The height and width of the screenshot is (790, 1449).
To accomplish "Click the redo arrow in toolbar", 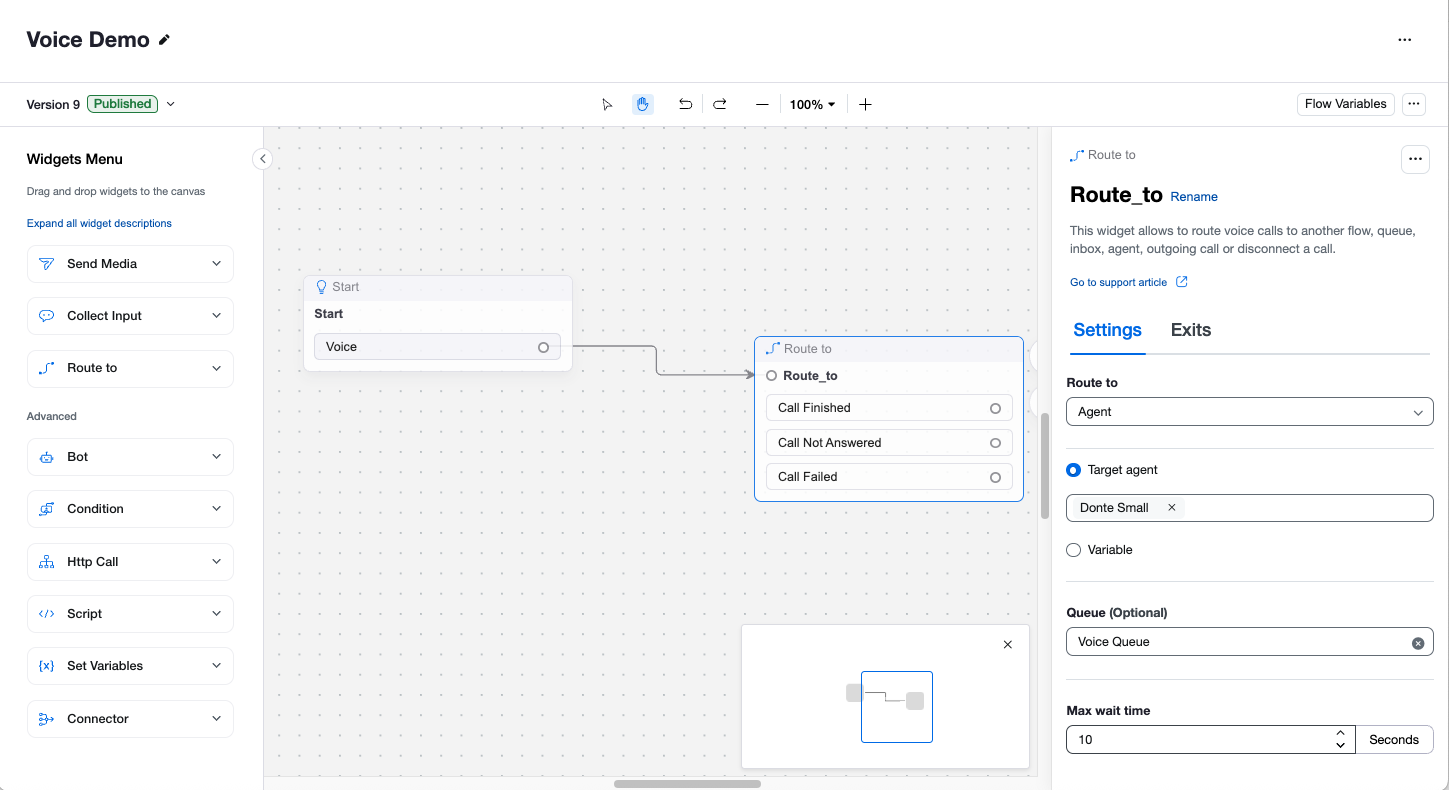I will pos(720,104).
